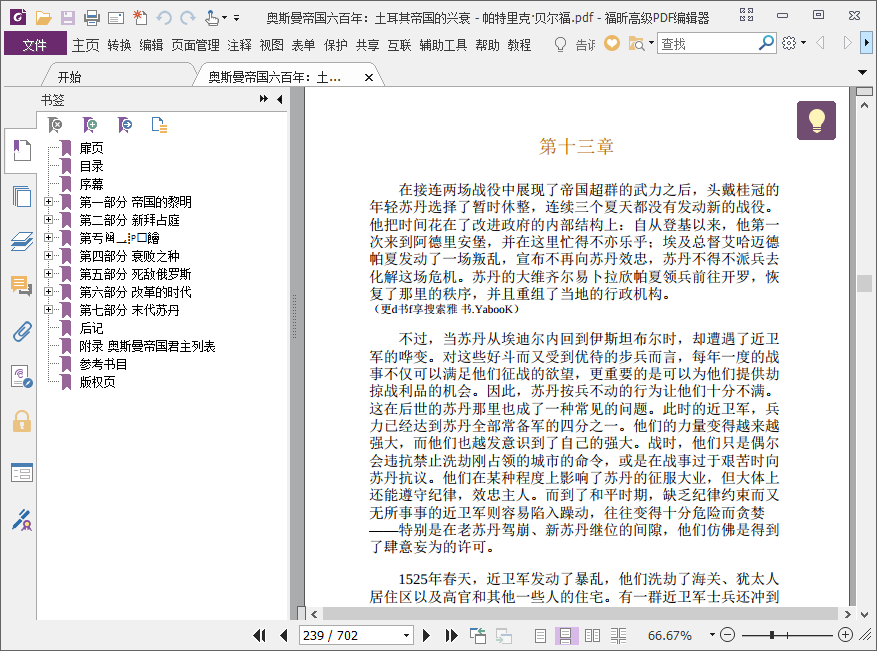Expand bookmark 第二部分 新拜占庭
Image resolution: width=877 pixels, height=651 pixels.
(x=49, y=220)
